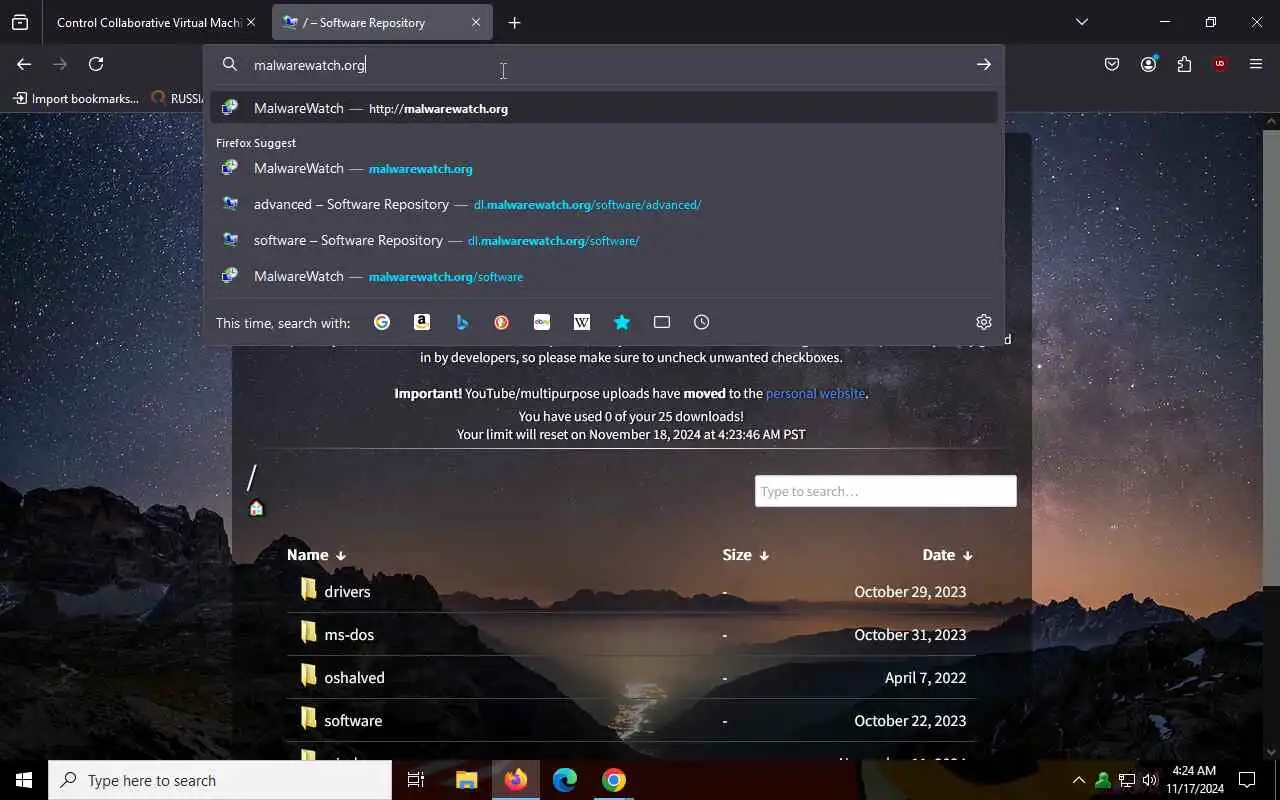
Task: Open the volume tray icon
Action: coord(1150,780)
